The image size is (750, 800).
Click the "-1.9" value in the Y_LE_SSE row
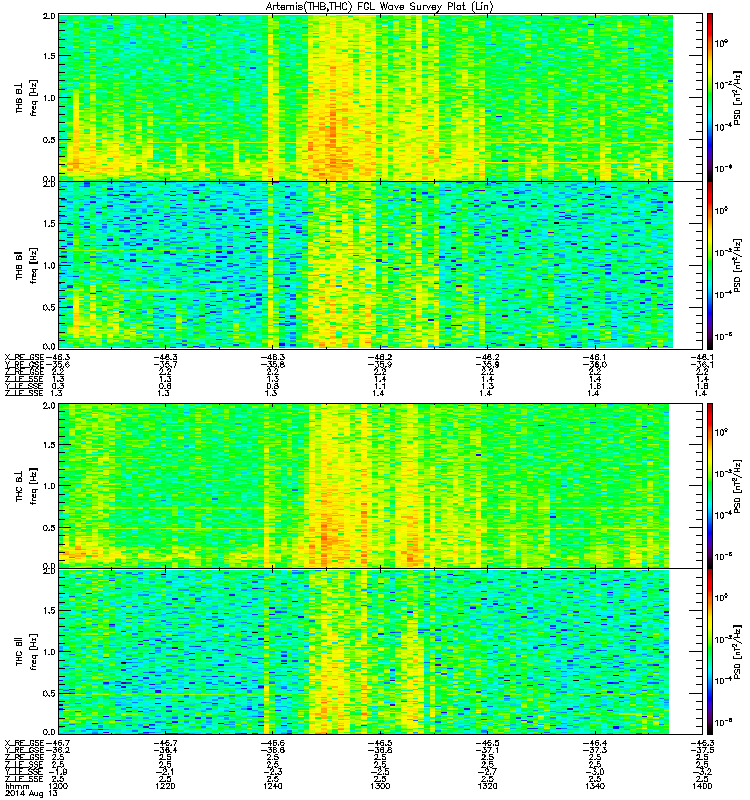tap(59, 771)
